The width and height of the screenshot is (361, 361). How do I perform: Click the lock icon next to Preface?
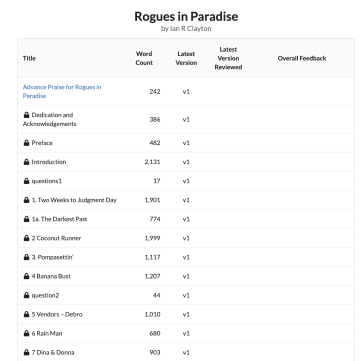pyautogui.click(x=26, y=143)
